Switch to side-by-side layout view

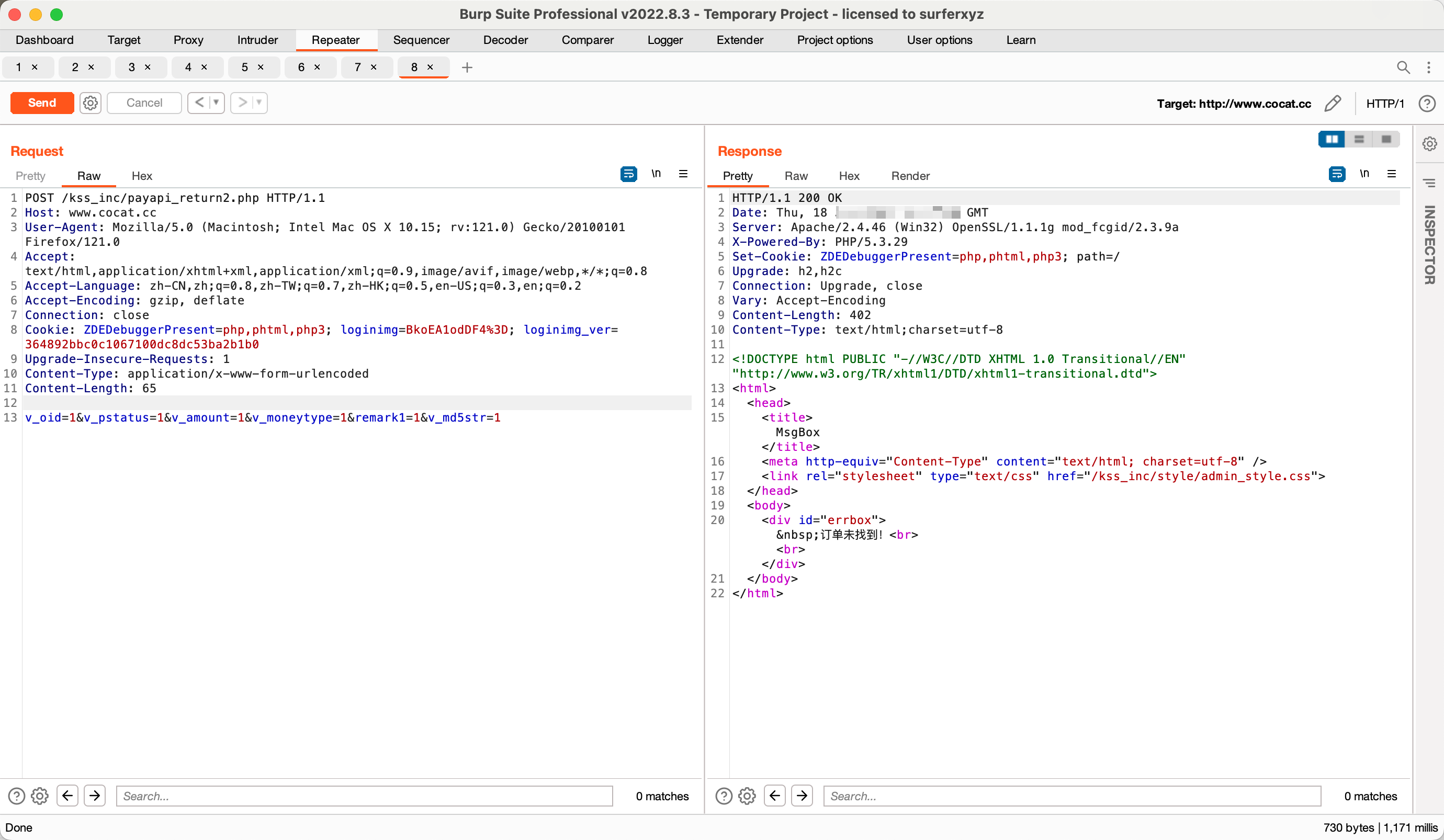tap(1332, 139)
